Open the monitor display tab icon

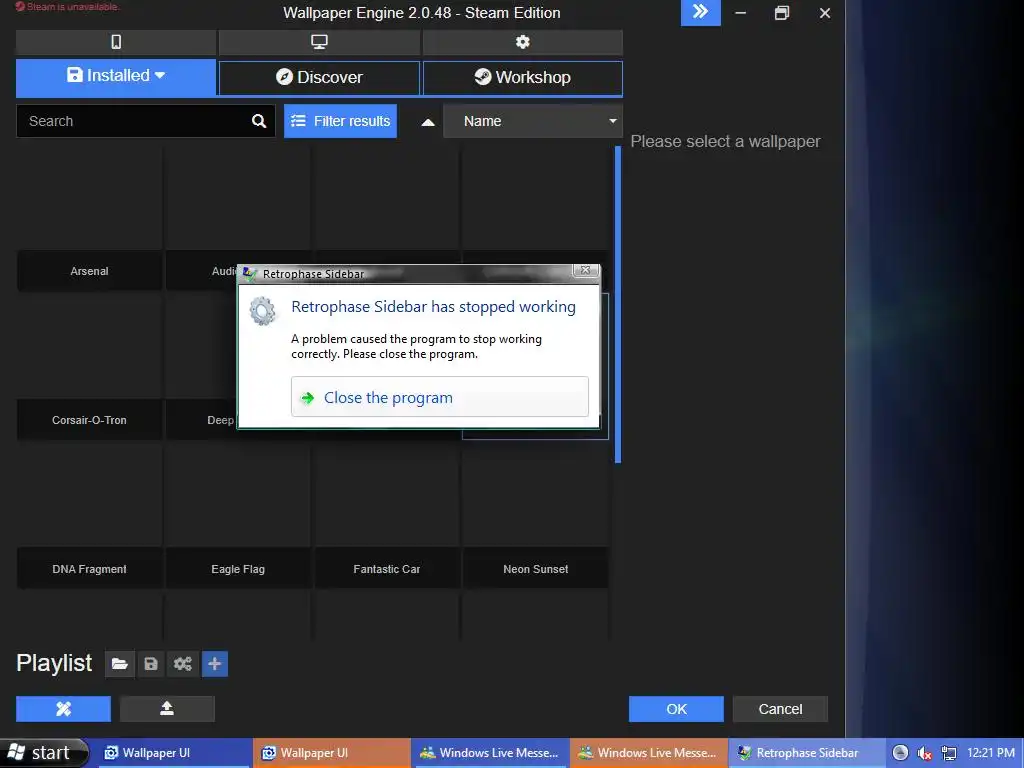point(319,42)
